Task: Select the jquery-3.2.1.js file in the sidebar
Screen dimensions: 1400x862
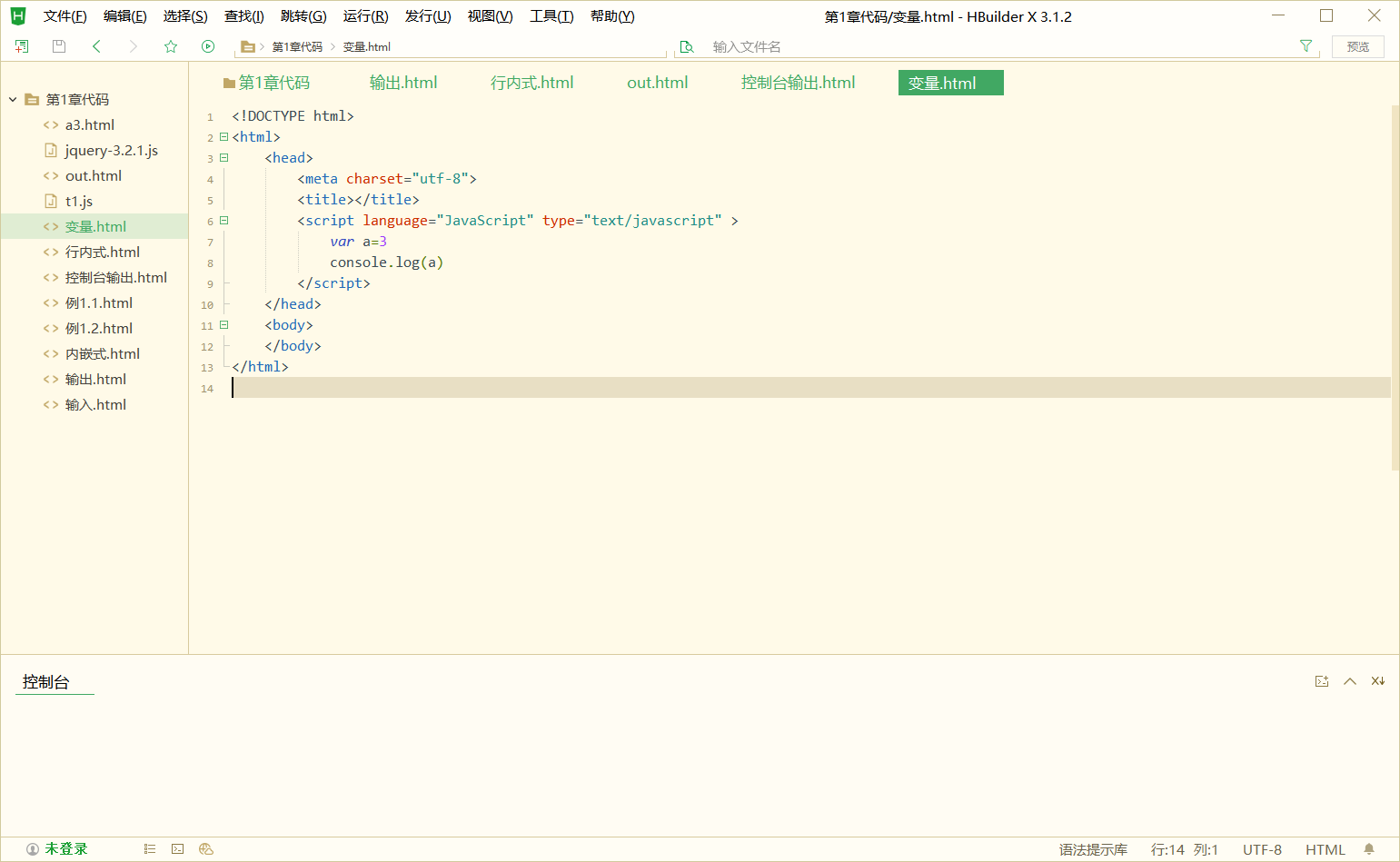Action: [x=110, y=150]
